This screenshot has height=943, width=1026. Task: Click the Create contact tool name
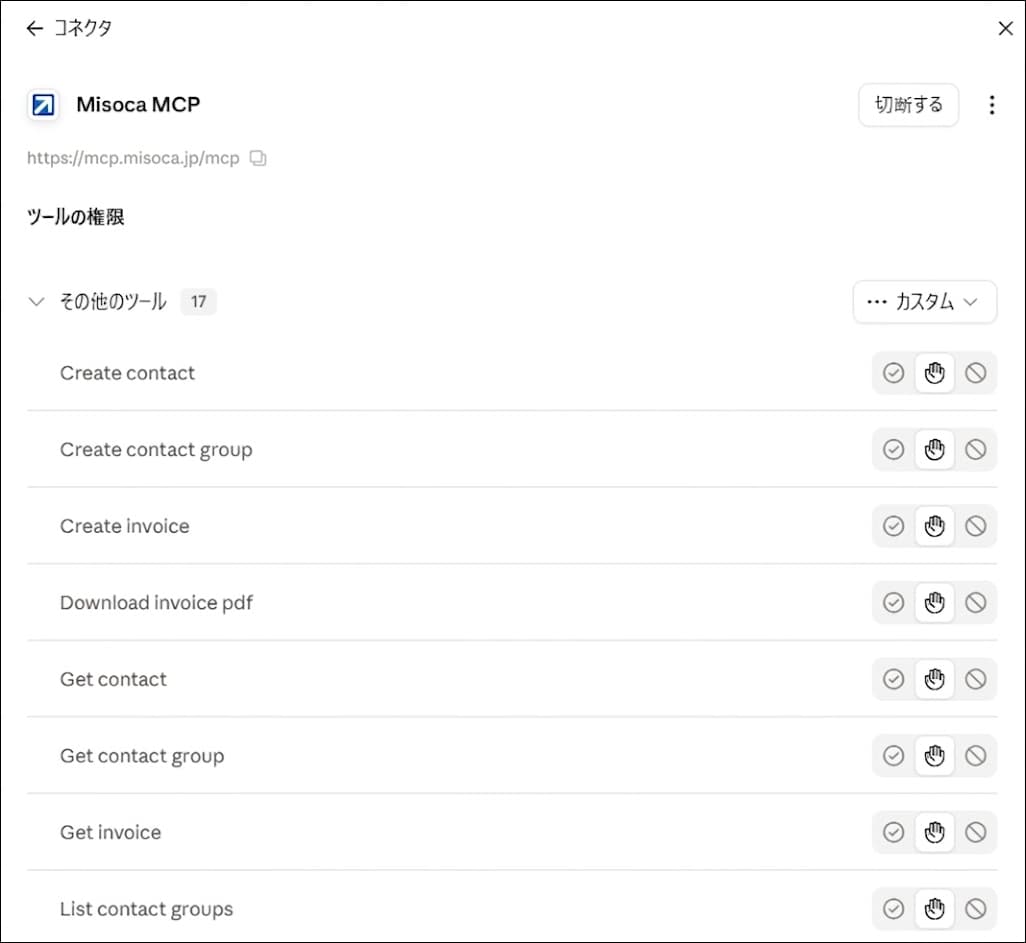(128, 373)
